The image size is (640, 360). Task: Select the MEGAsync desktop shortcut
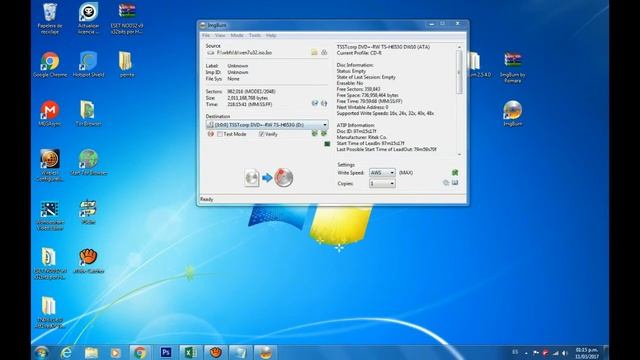coord(50,113)
